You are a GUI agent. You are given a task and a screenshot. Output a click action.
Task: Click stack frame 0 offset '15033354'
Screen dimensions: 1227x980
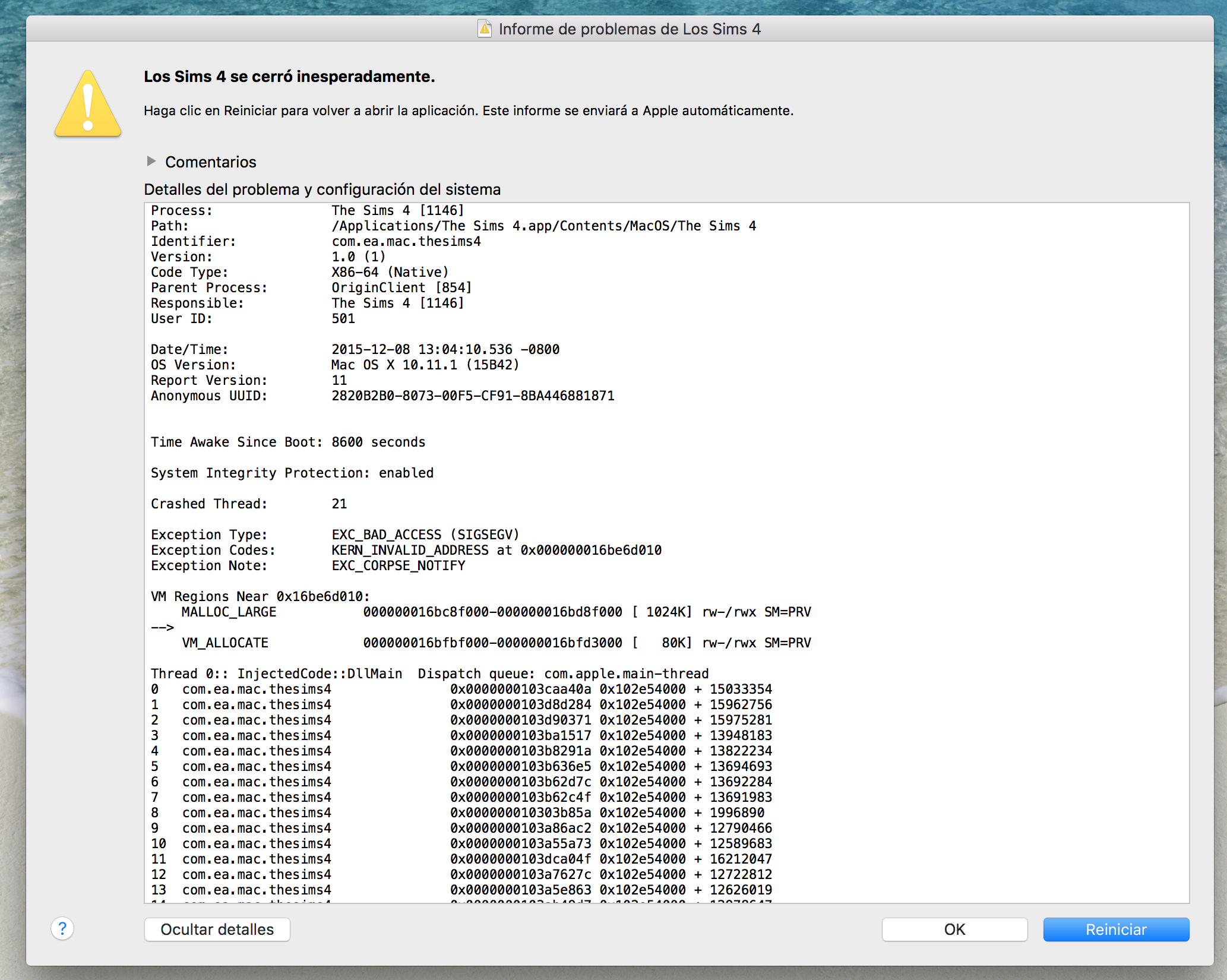tap(741, 689)
